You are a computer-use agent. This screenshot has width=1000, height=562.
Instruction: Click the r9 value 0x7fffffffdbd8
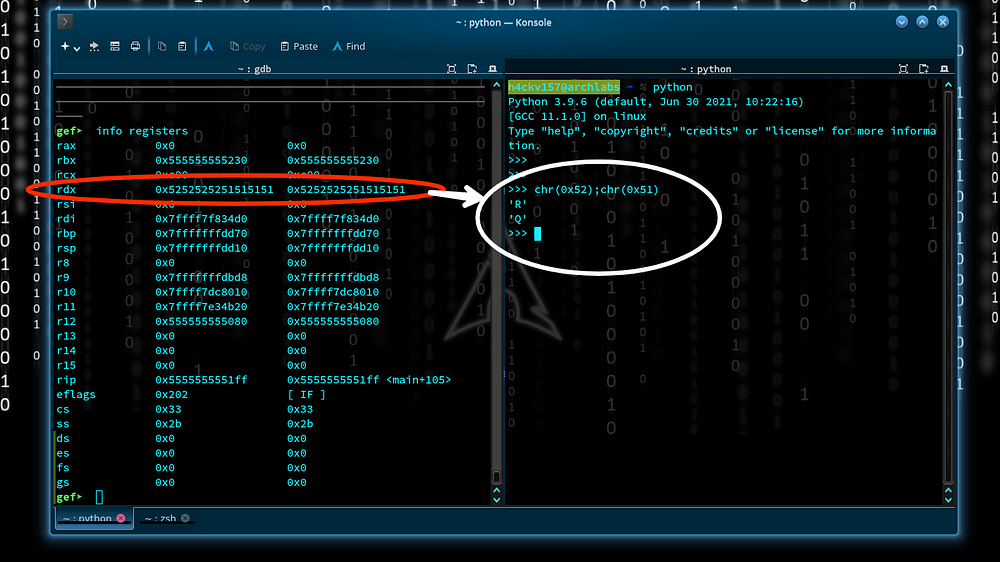[x=201, y=277]
